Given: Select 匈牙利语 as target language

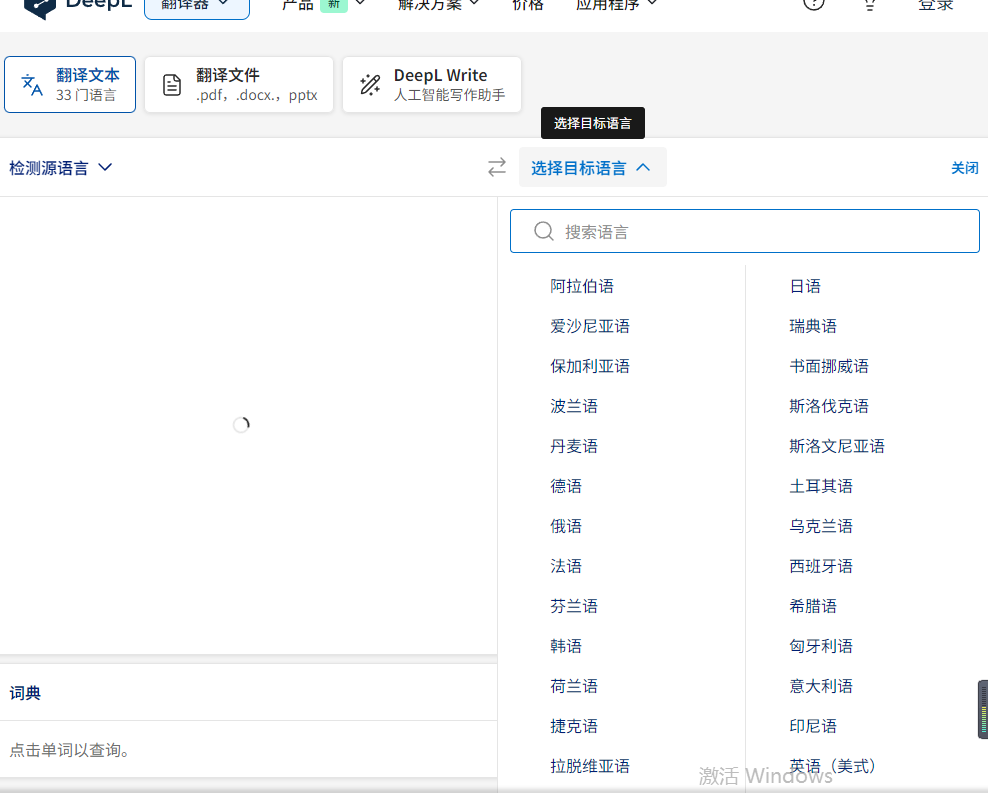Looking at the screenshot, I should coord(821,646).
